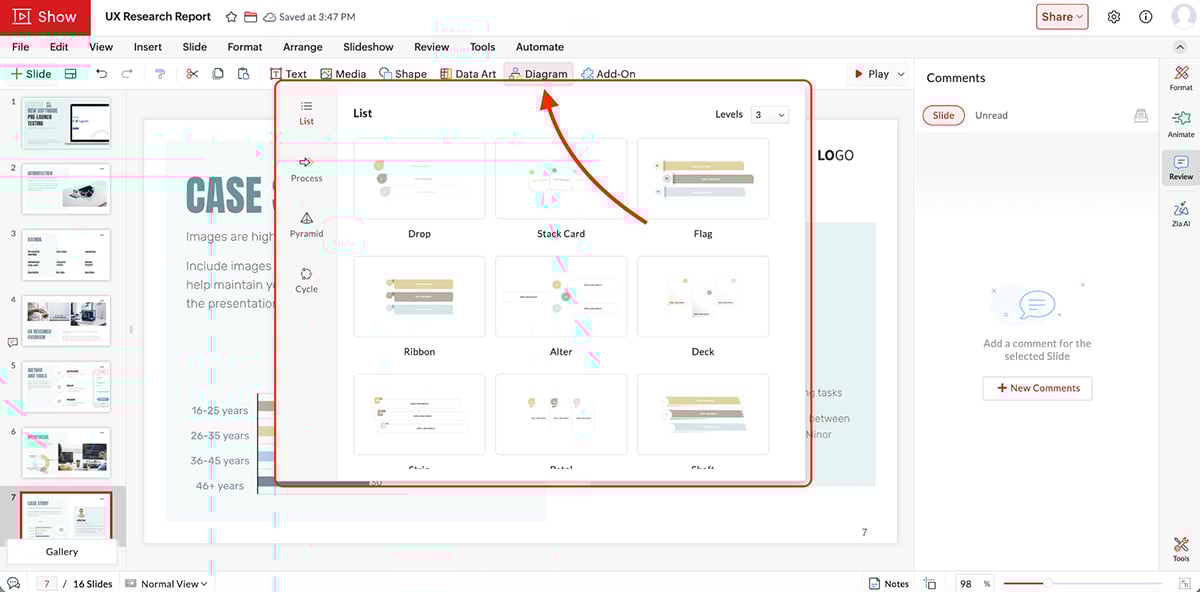Switch to the Unread comments tab
The width and height of the screenshot is (1200, 592).
[991, 115]
